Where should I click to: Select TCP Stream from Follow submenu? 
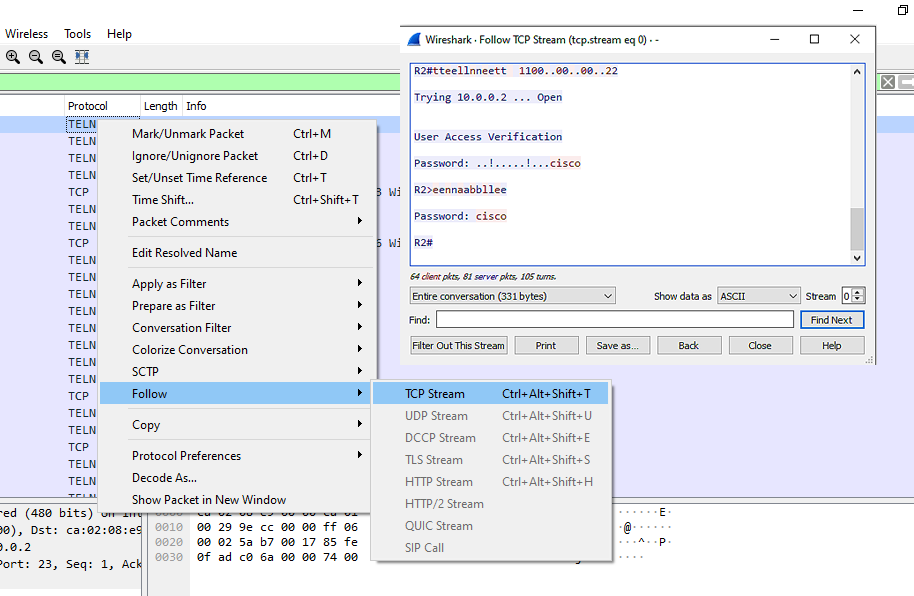(435, 394)
